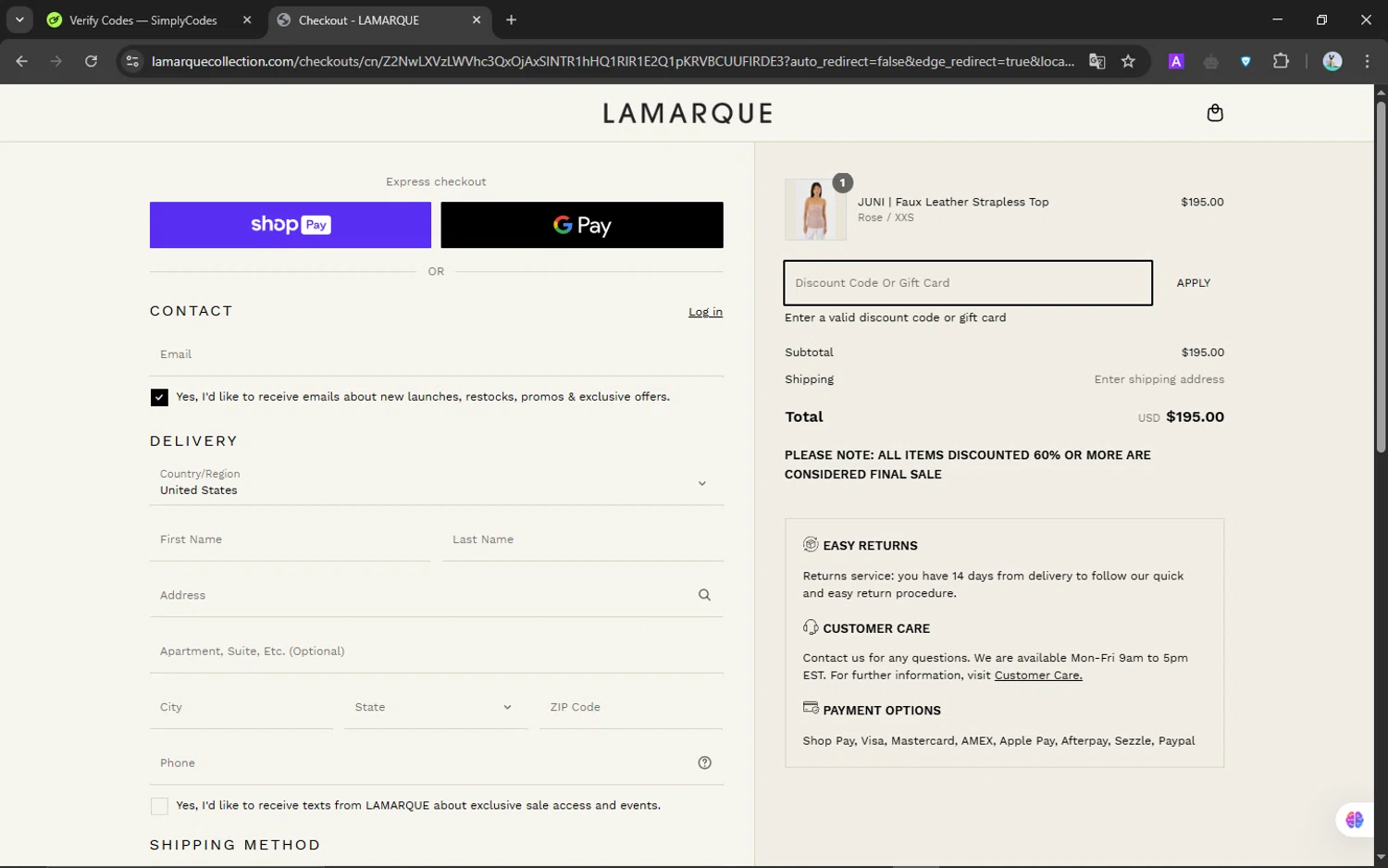1388x868 pixels.
Task: Click the blue shield extension icon
Action: (x=1245, y=61)
